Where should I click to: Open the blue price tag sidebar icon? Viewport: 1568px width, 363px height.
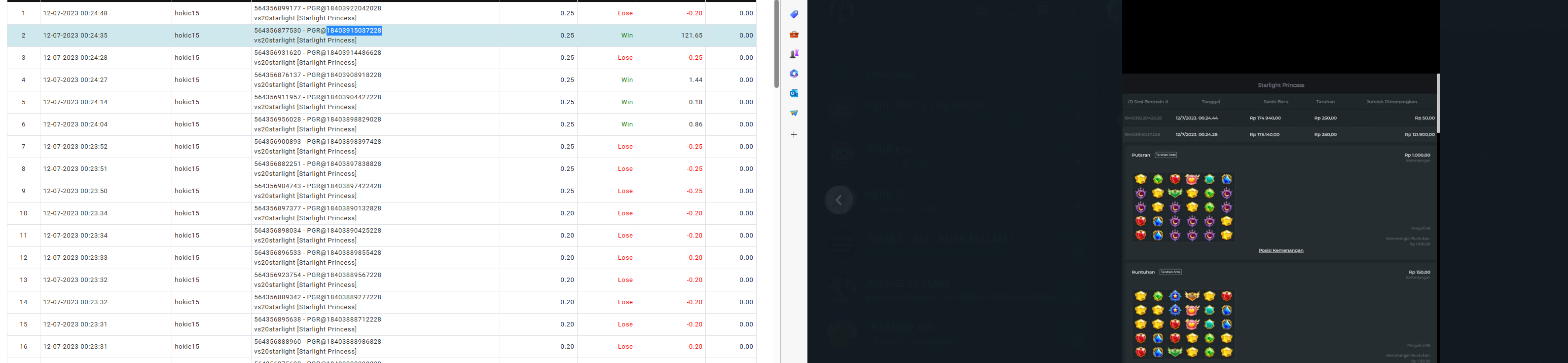[x=794, y=15]
